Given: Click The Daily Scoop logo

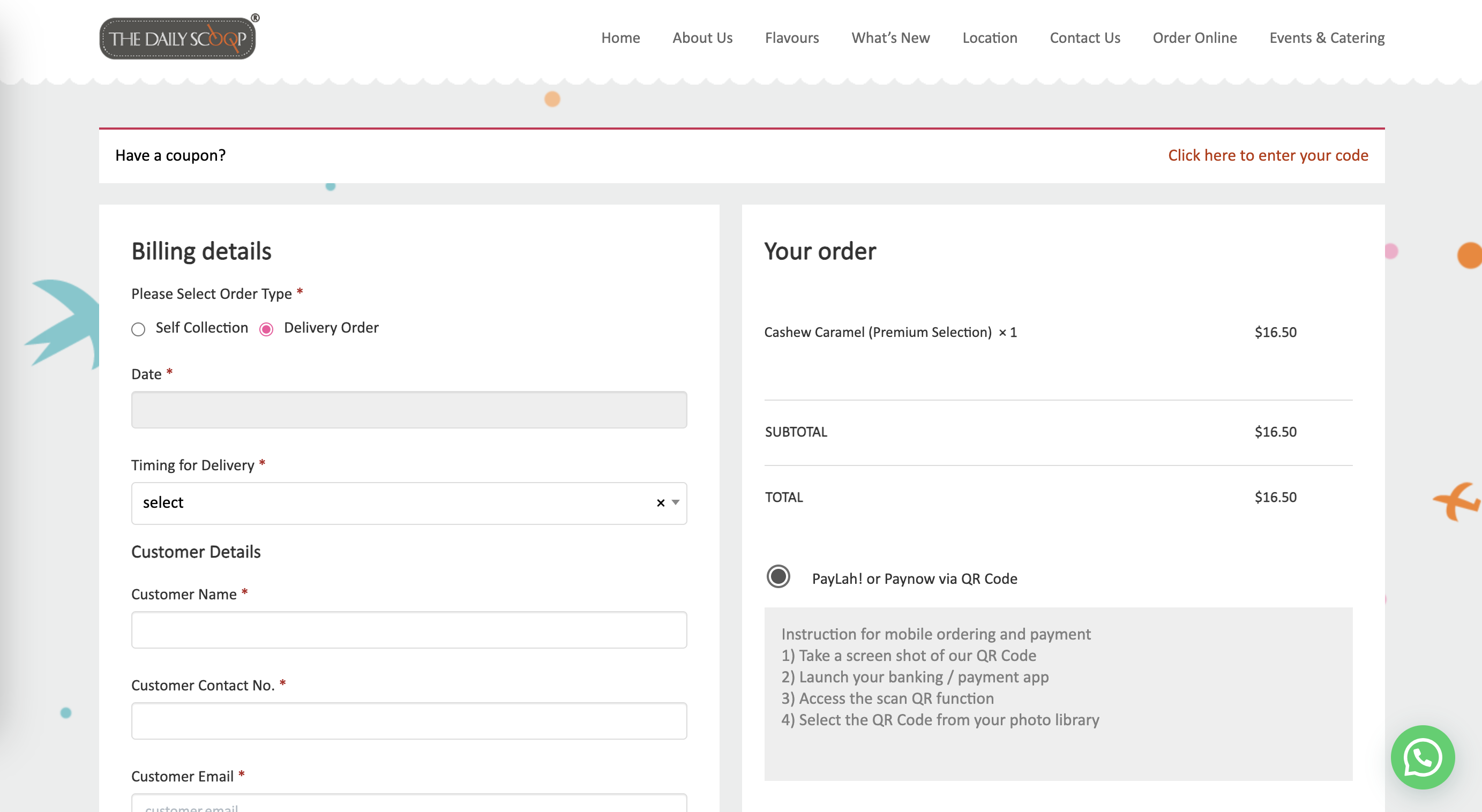Looking at the screenshot, I should pos(178,38).
